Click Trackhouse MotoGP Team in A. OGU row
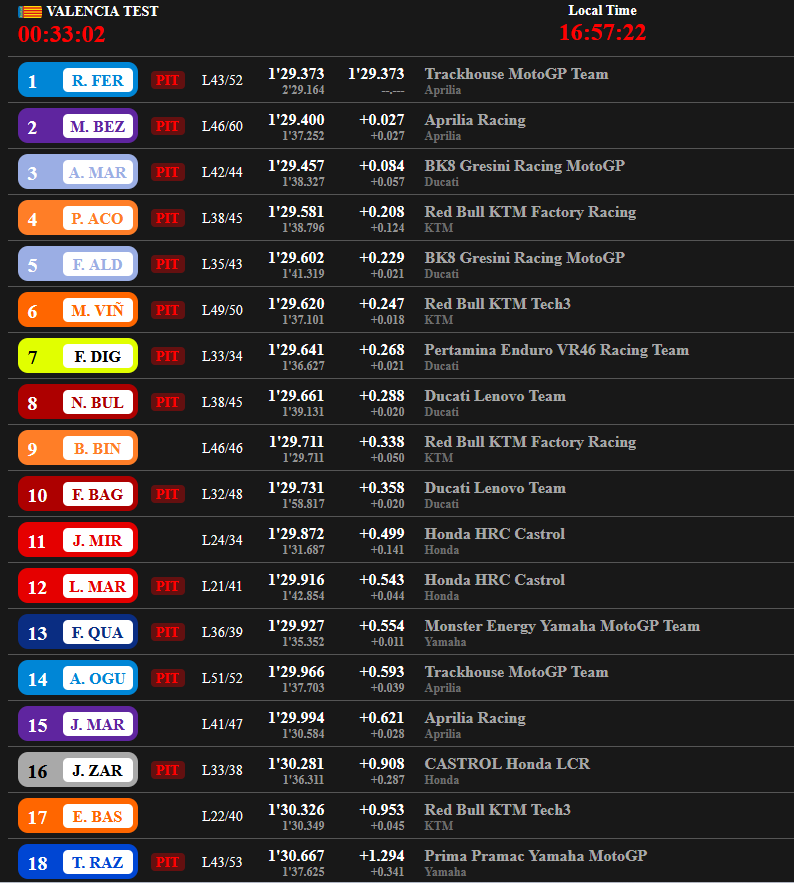 (516, 672)
